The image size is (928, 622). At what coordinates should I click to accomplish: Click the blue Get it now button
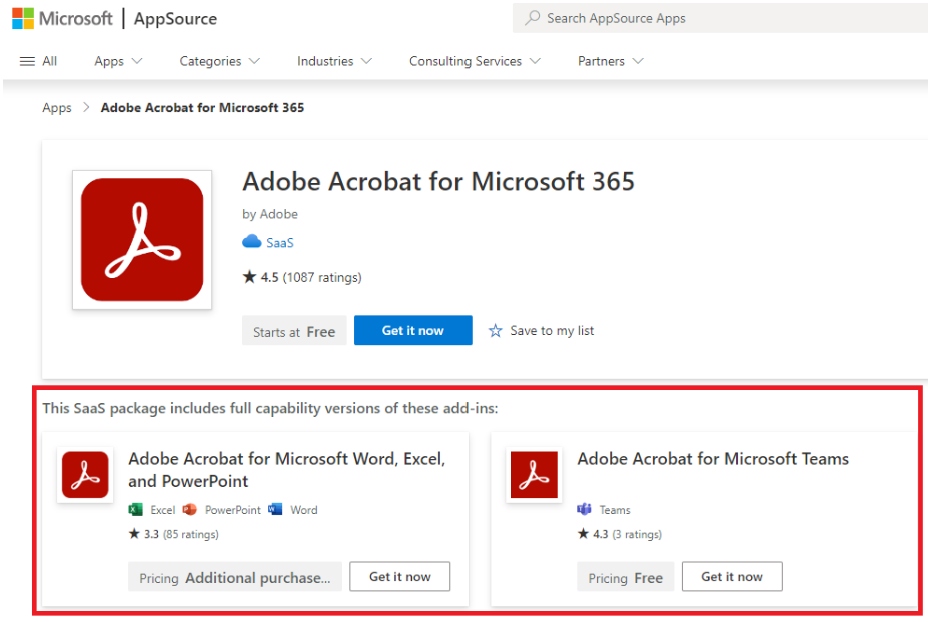pyautogui.click(x=413, y=330)
